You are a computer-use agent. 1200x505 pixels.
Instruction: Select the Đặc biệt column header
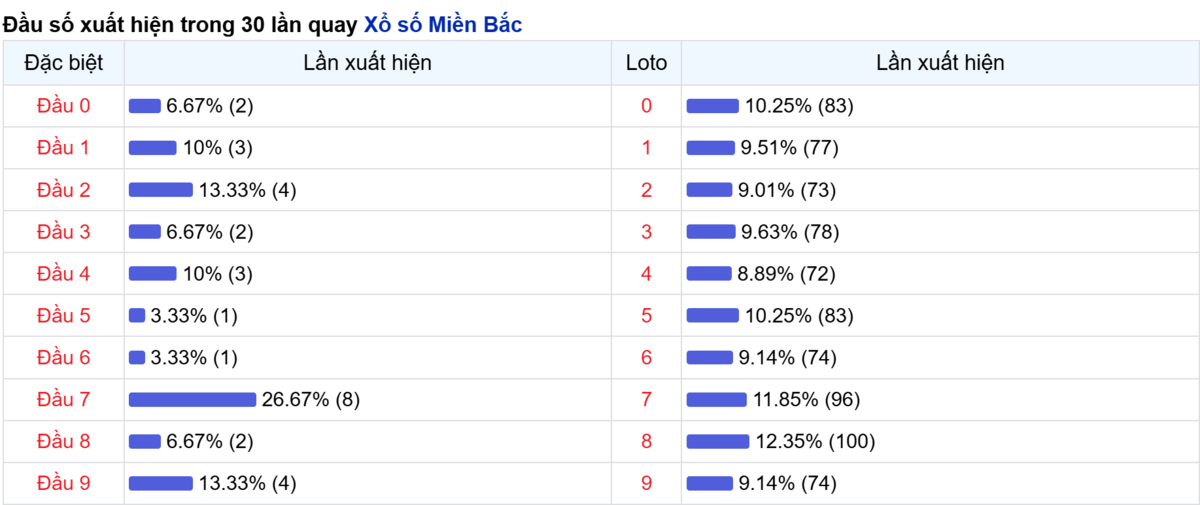(64, 63)
